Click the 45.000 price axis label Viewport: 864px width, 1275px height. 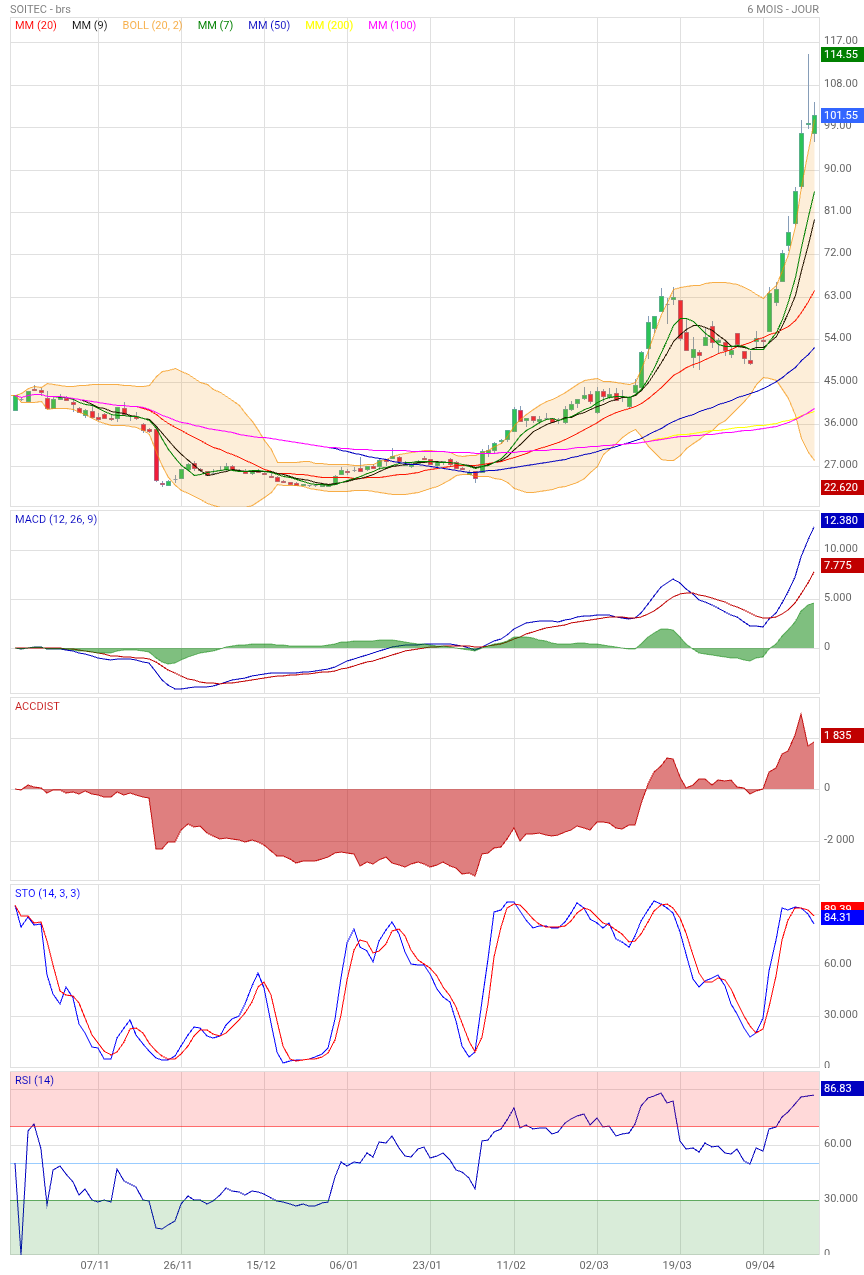point(841,380)
